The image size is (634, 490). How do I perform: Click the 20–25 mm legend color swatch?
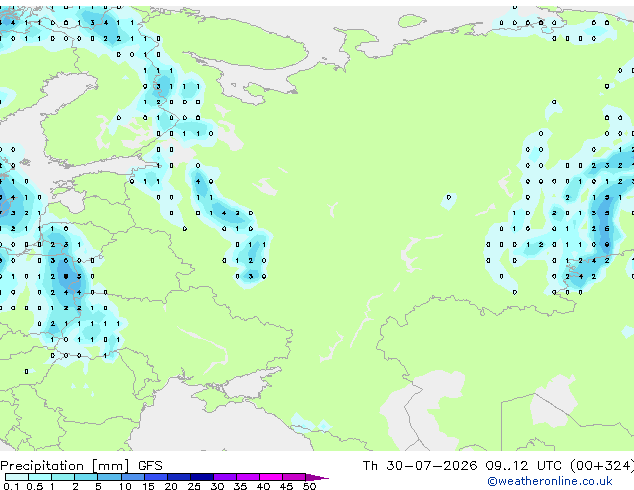click(178, 477)
